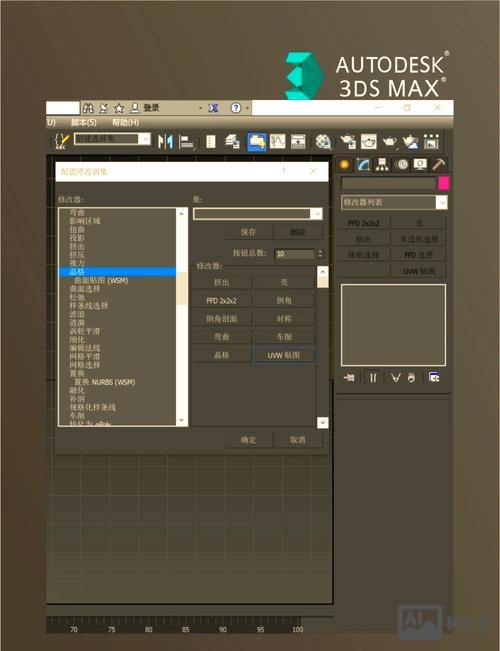Screen dimensions: 500x651
Task: Switch to the Create panel sun icon
Action: coord(344,165)
